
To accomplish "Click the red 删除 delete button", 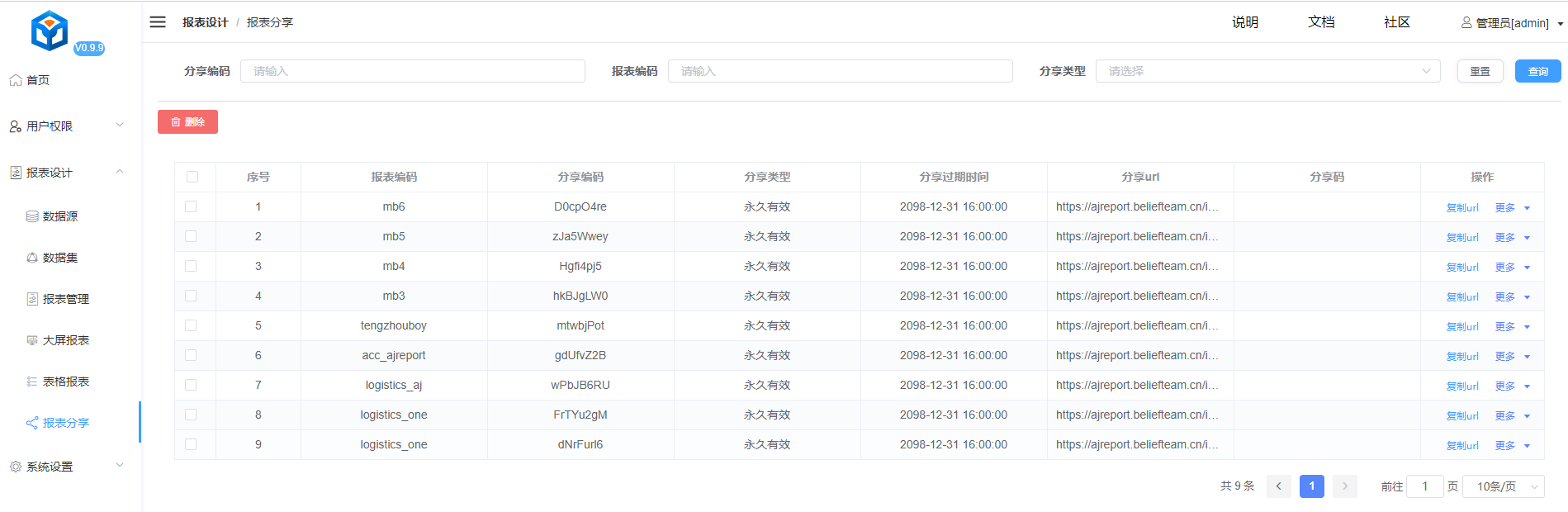I will coord(187,122).
